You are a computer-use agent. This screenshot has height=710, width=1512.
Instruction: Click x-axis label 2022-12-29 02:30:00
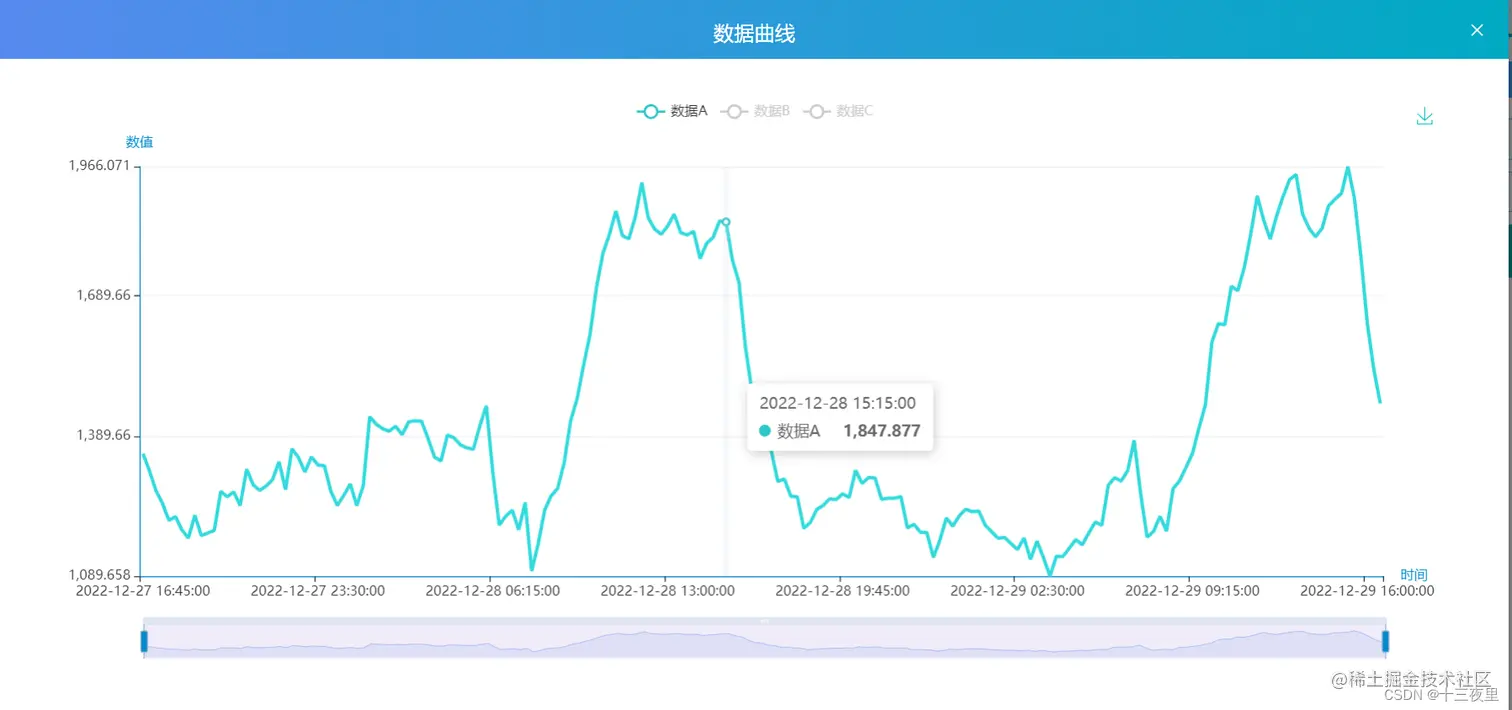click(1017, 591)
